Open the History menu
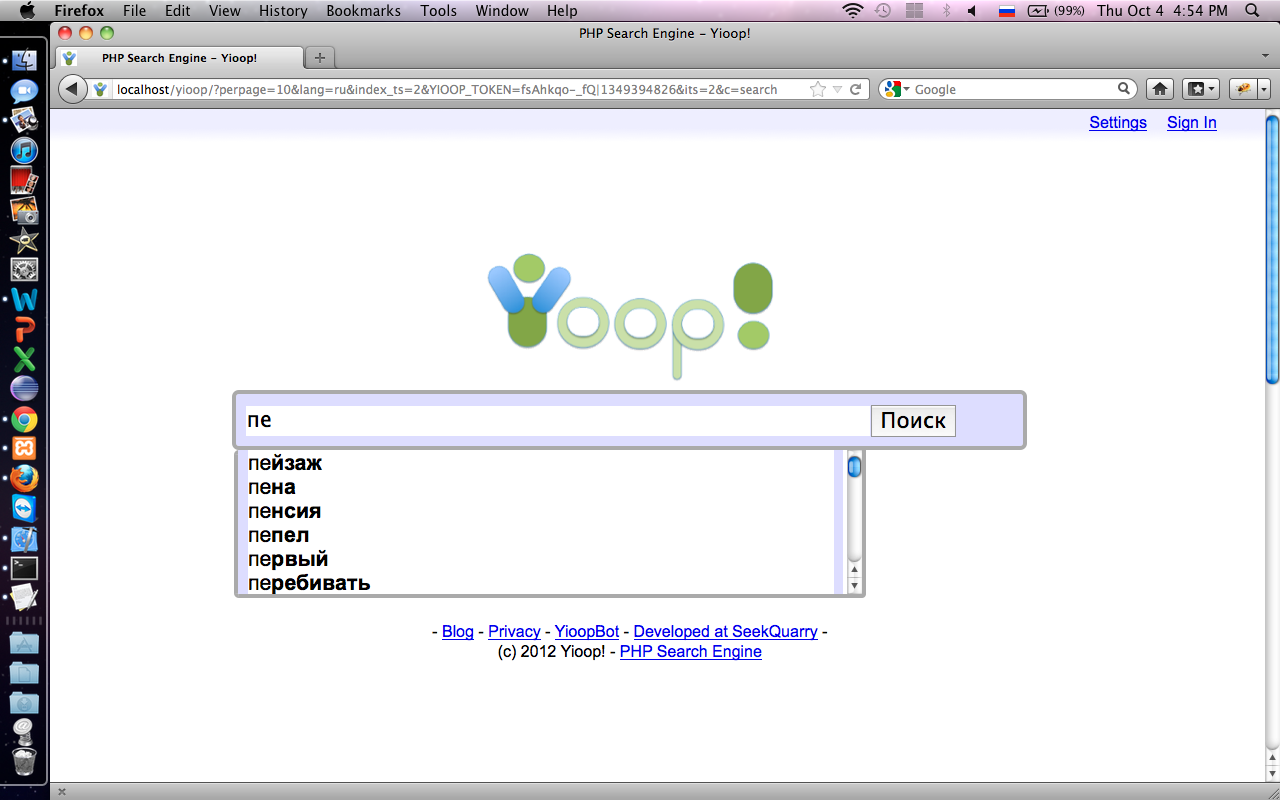Image resolution: width=1280 pixels, height=800 pixels. click(x=283, y=11)
